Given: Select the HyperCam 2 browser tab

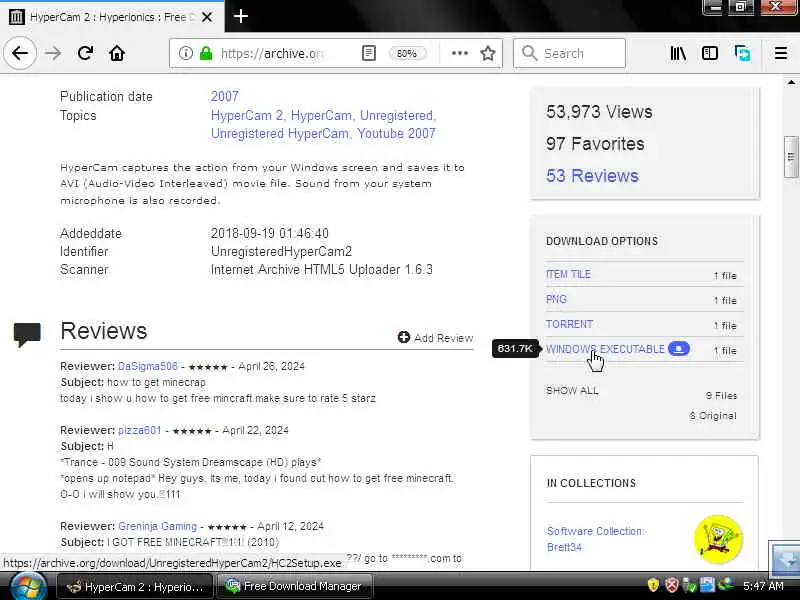Looking at the screenshot, I should point(112,17).
